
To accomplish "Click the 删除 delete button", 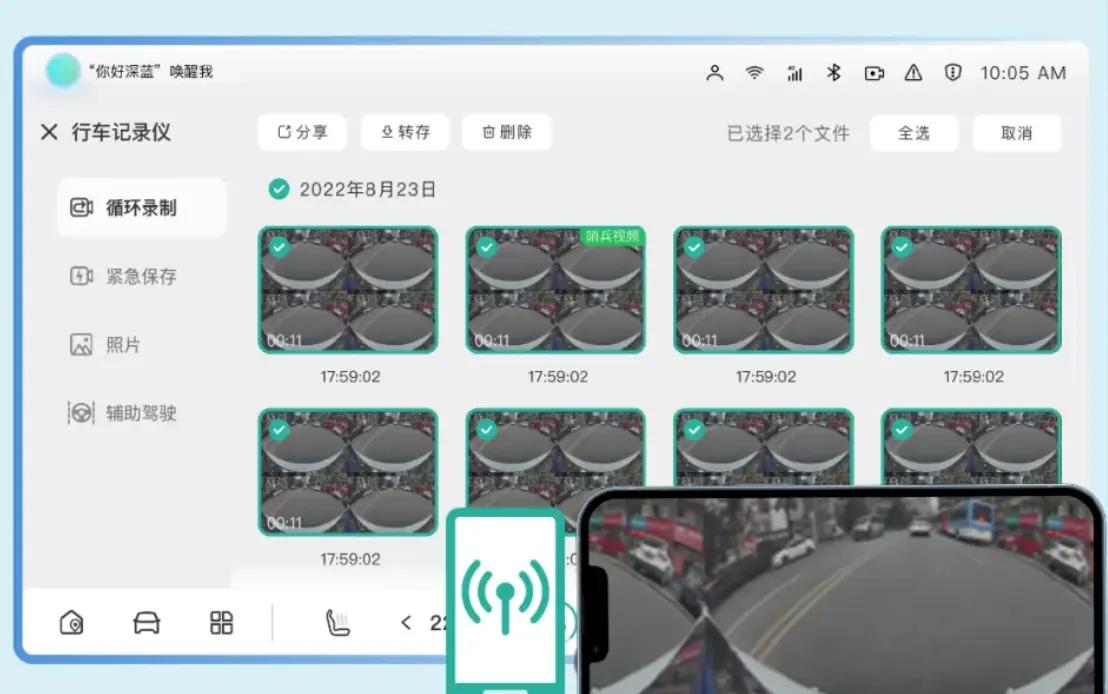I will [x=507, y=132].
